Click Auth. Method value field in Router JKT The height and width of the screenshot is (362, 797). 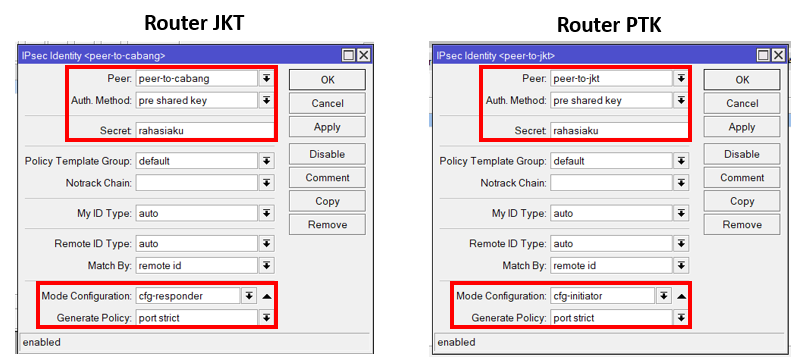pos(197,100)
